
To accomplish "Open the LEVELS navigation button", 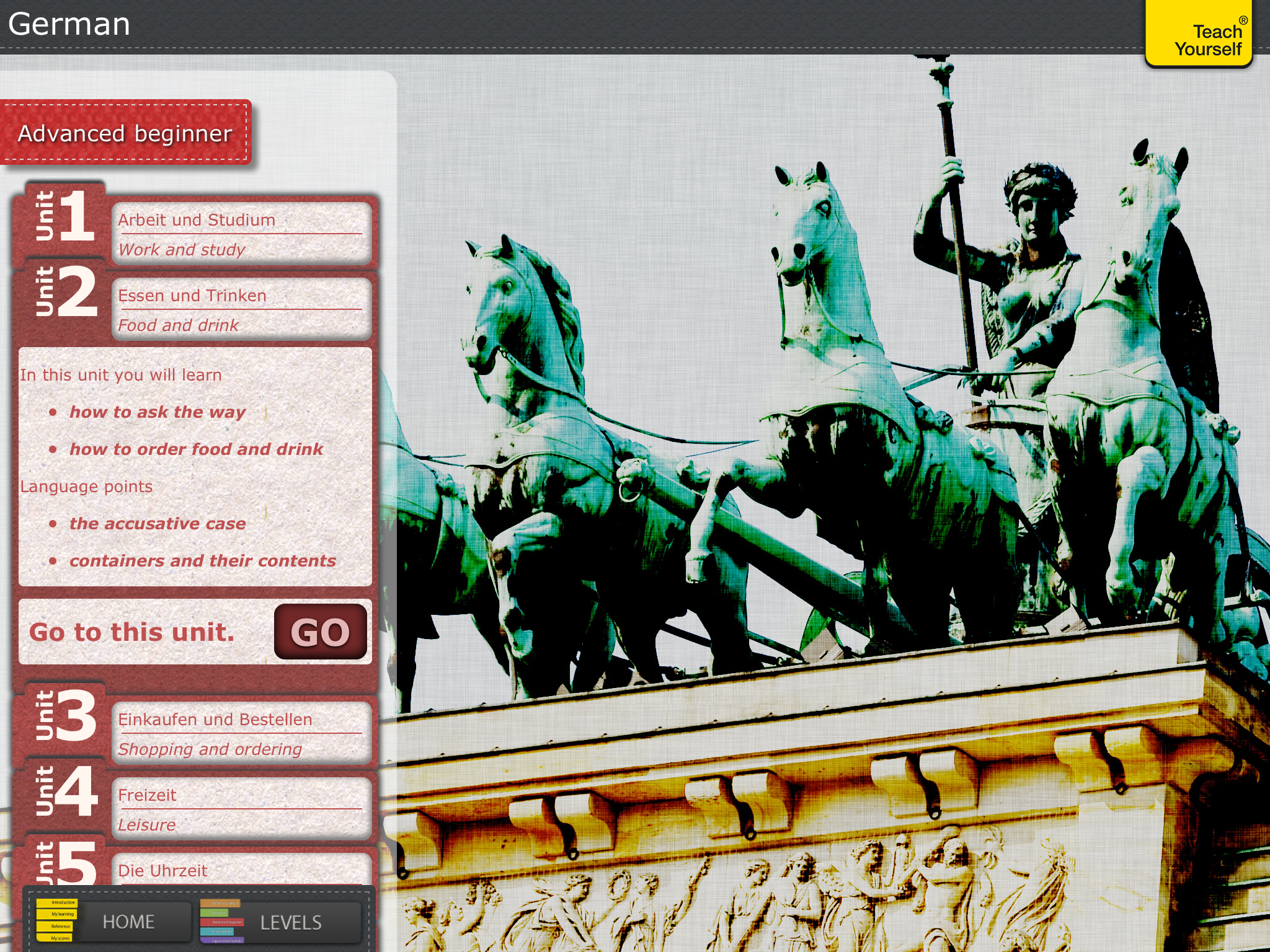I will coord(291,923).
